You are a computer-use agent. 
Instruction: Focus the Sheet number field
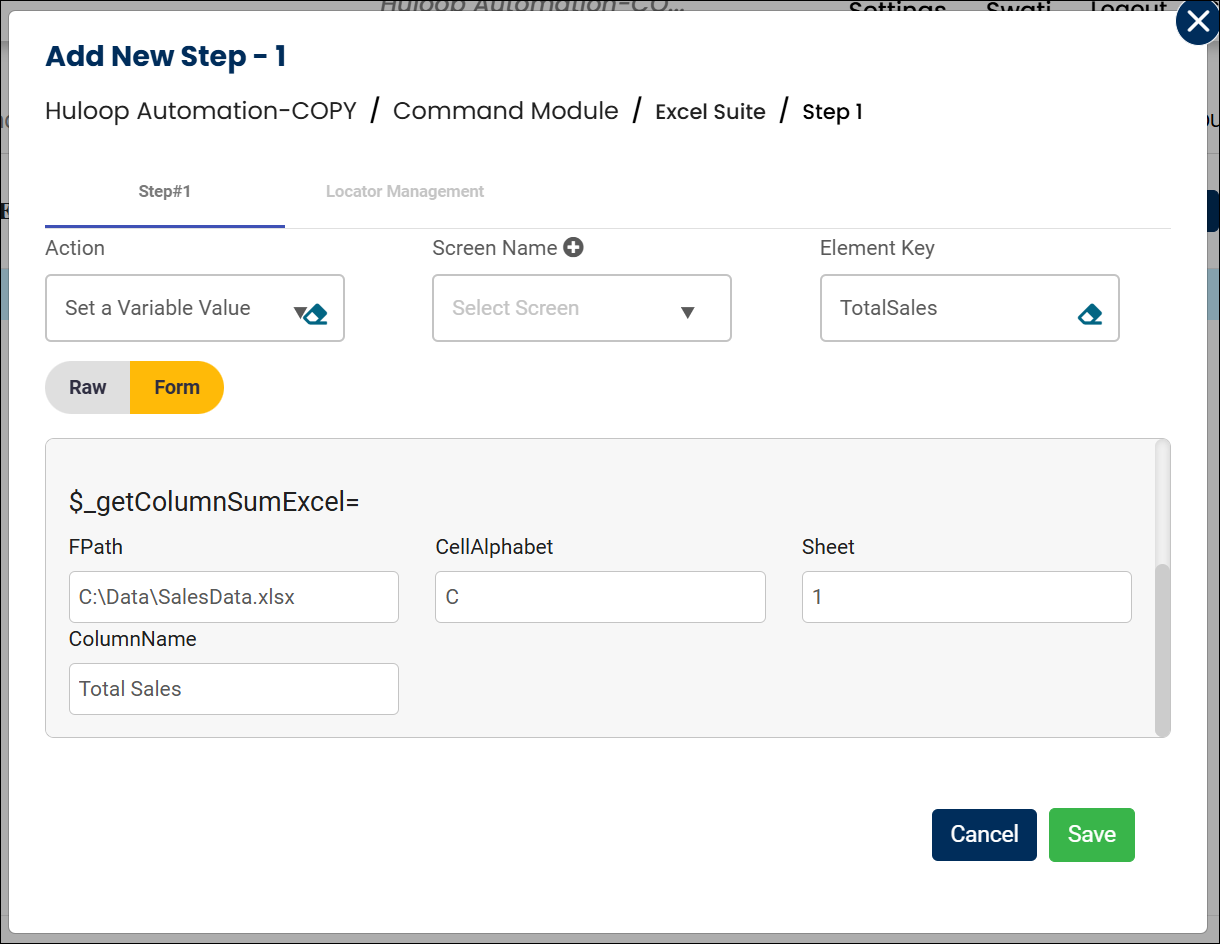point(966,597)
